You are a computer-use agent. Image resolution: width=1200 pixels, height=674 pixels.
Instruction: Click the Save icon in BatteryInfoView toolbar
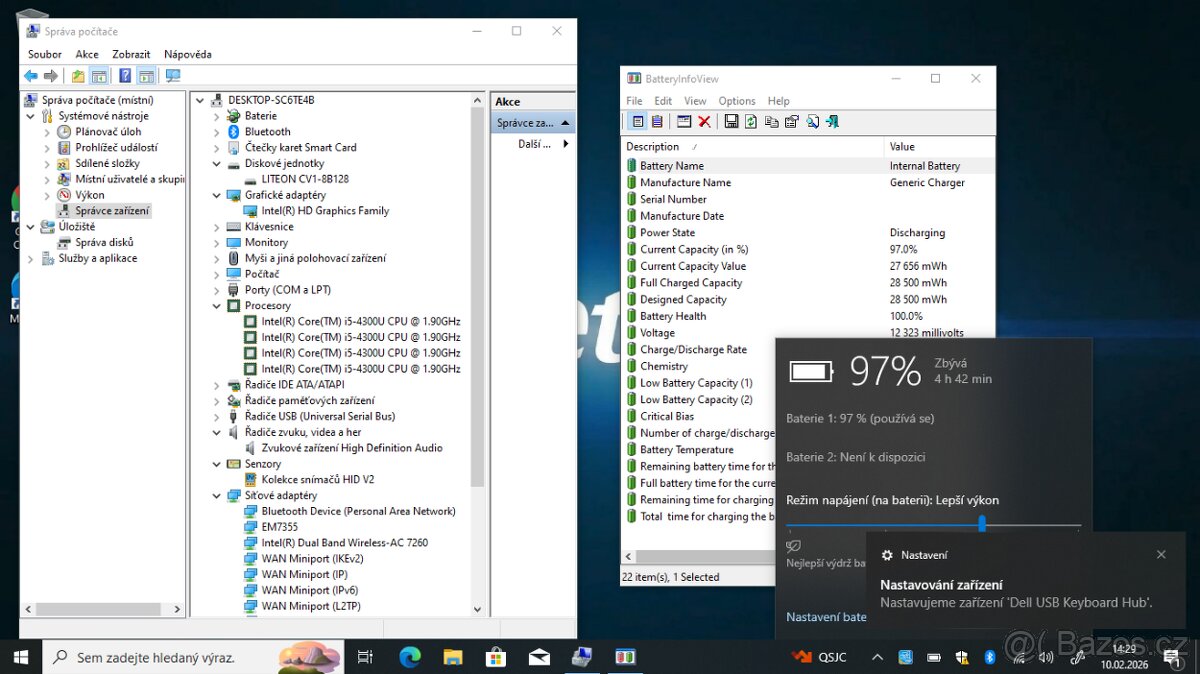coord(731,122)
